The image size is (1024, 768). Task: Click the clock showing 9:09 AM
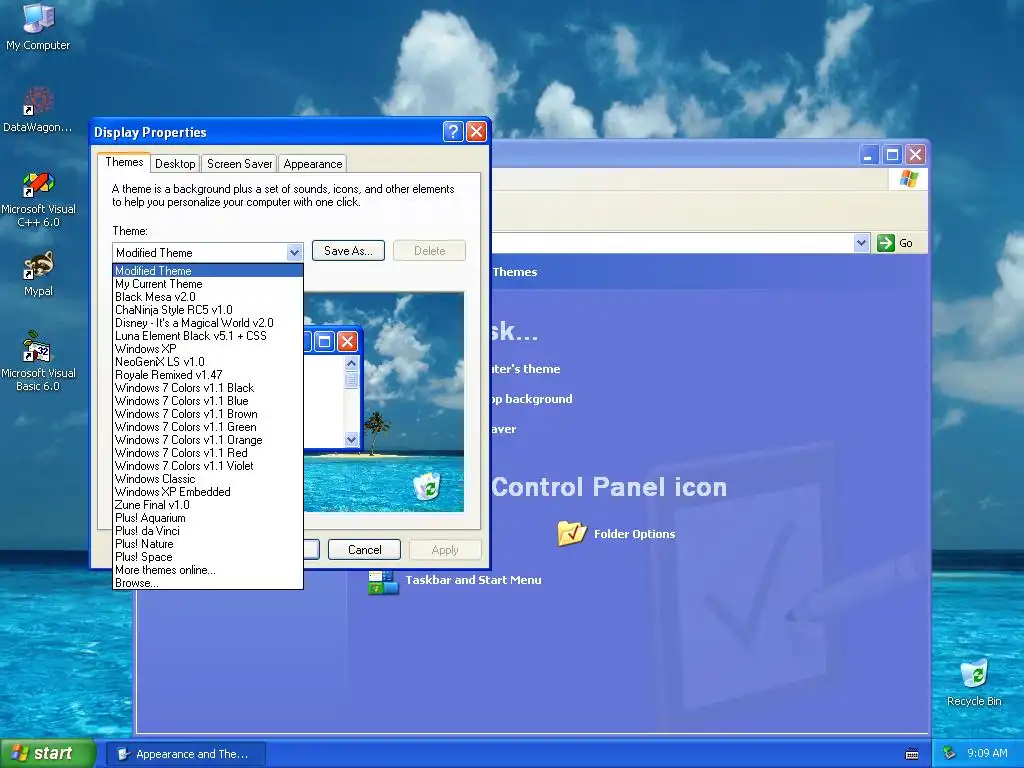(x=987, y=754)
